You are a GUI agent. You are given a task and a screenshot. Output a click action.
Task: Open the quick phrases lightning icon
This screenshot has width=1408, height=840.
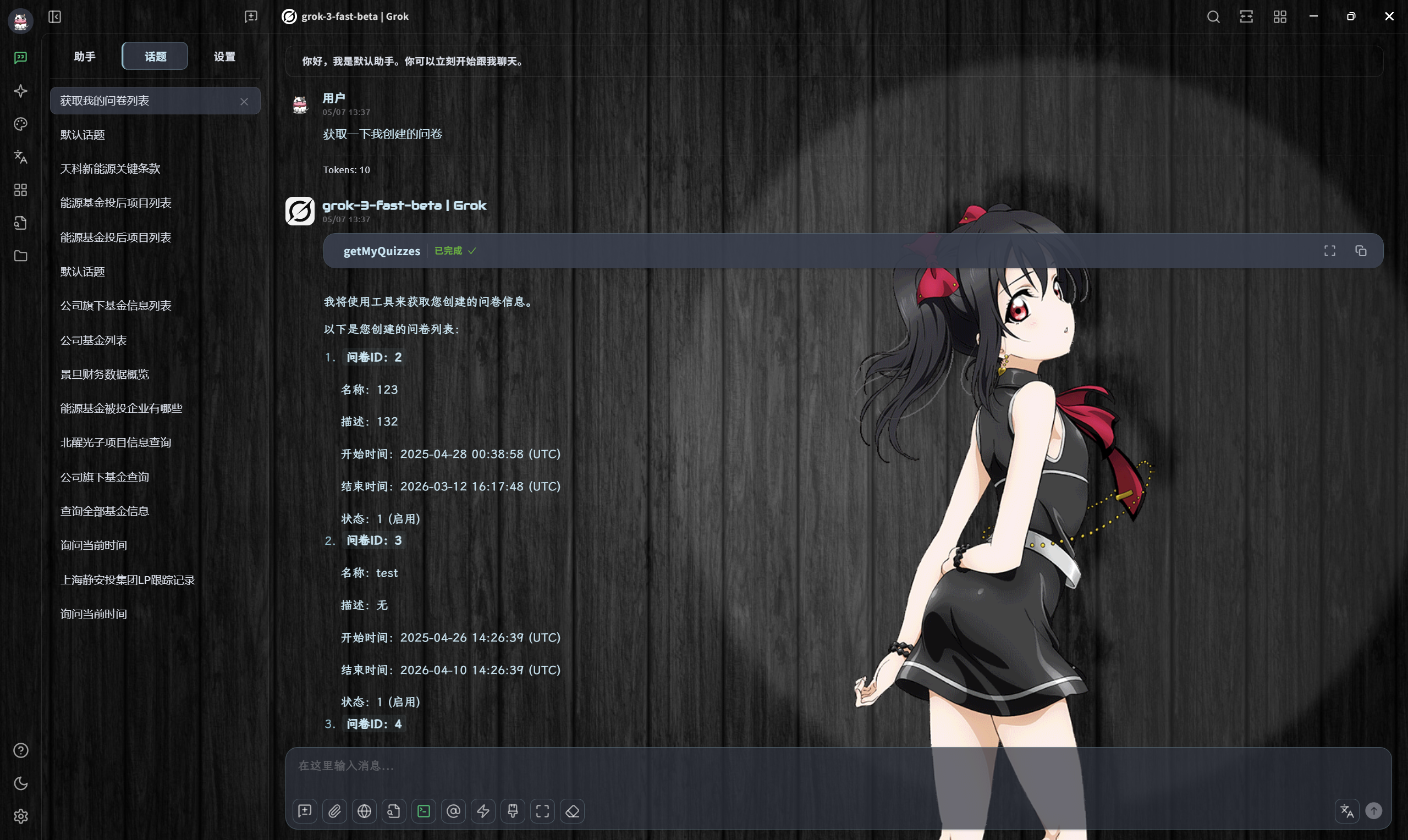point(483,811)
